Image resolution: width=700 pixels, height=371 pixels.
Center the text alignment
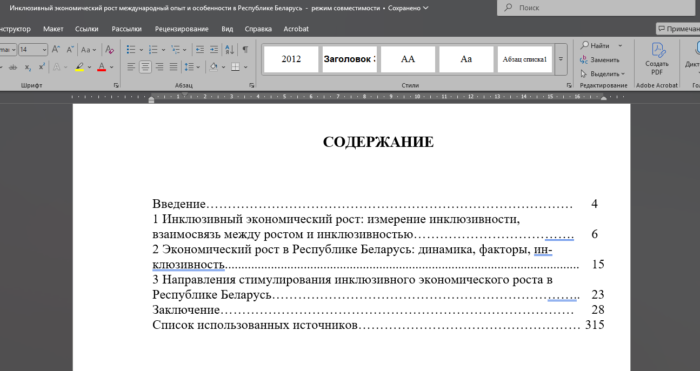(145, 67)
